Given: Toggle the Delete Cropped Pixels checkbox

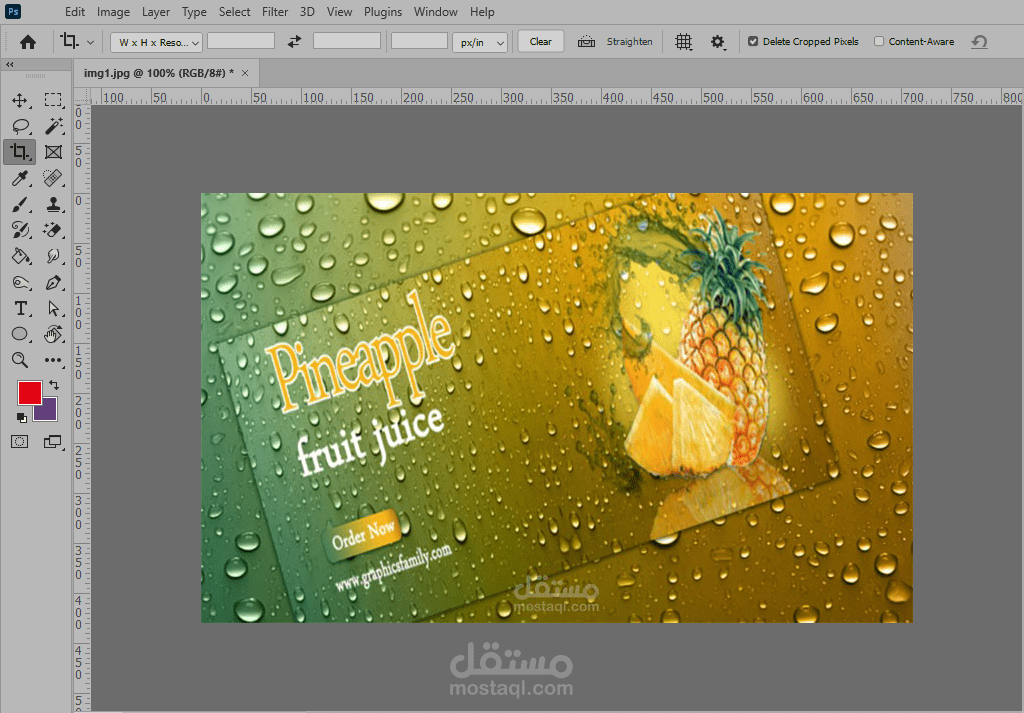Looking at the screenshot, I should coord(753,41).
